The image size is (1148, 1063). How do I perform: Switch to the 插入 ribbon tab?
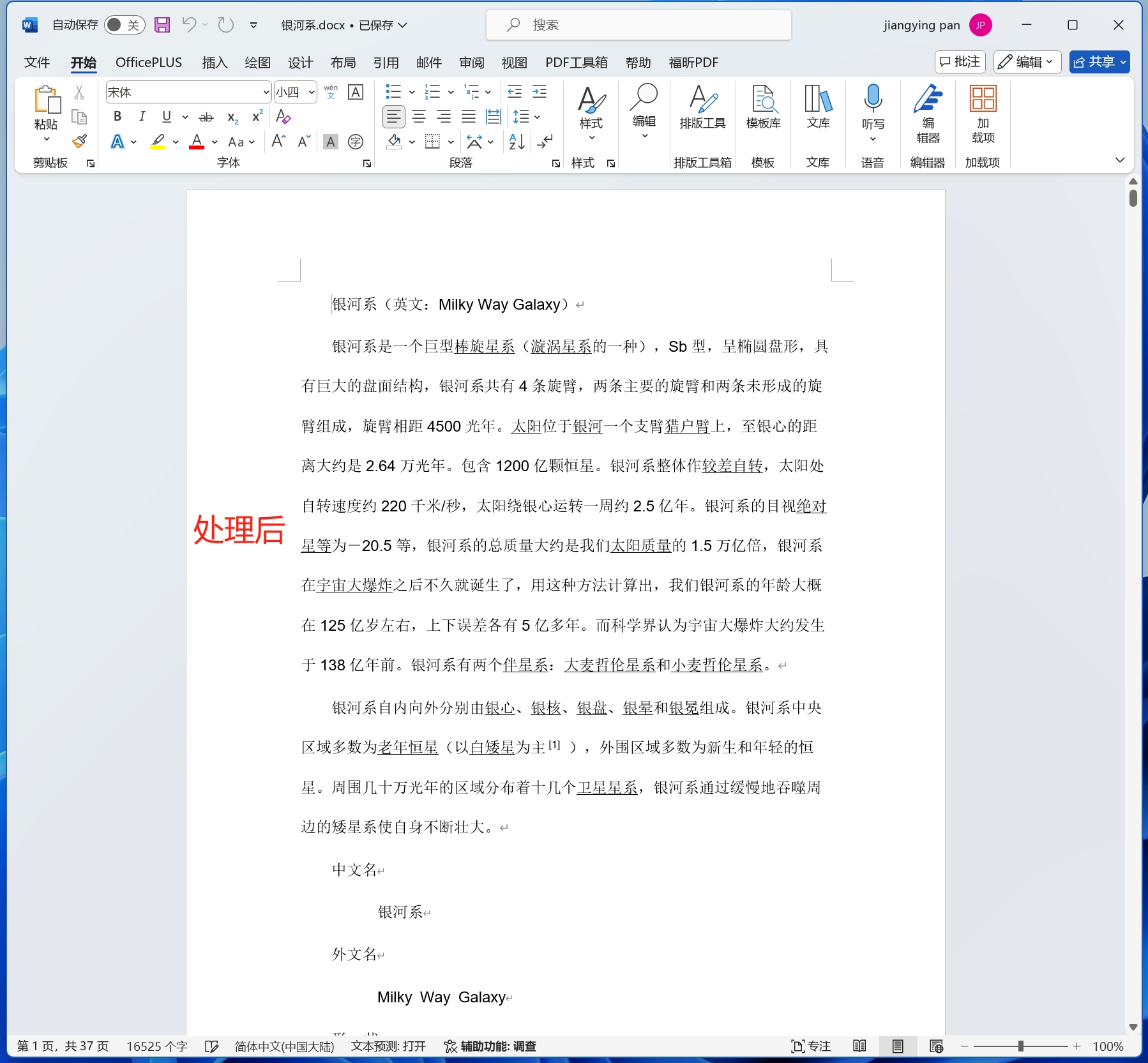click(215, 63)
